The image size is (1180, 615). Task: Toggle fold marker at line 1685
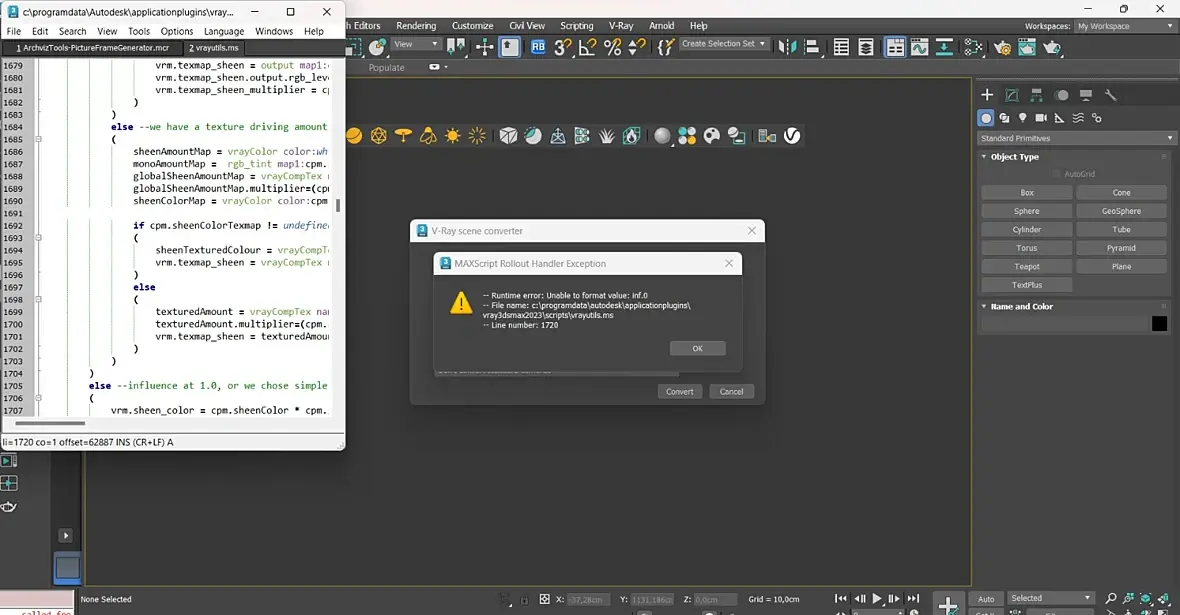coord(39,139)
